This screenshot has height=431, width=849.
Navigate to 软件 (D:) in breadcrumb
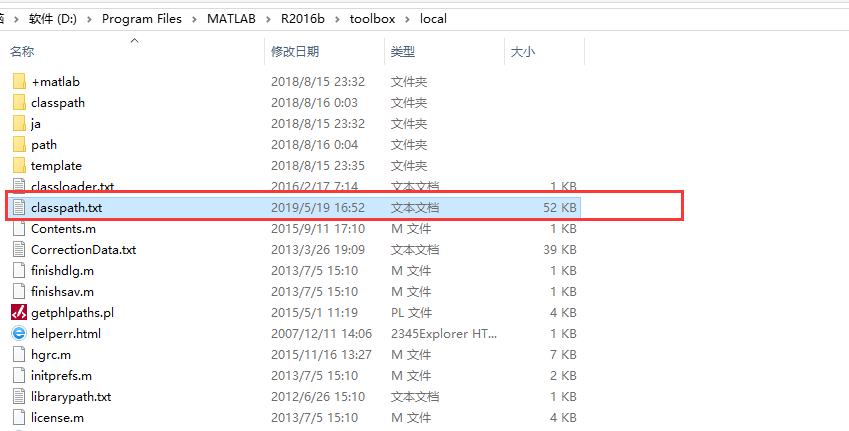[x=53, y=19]
